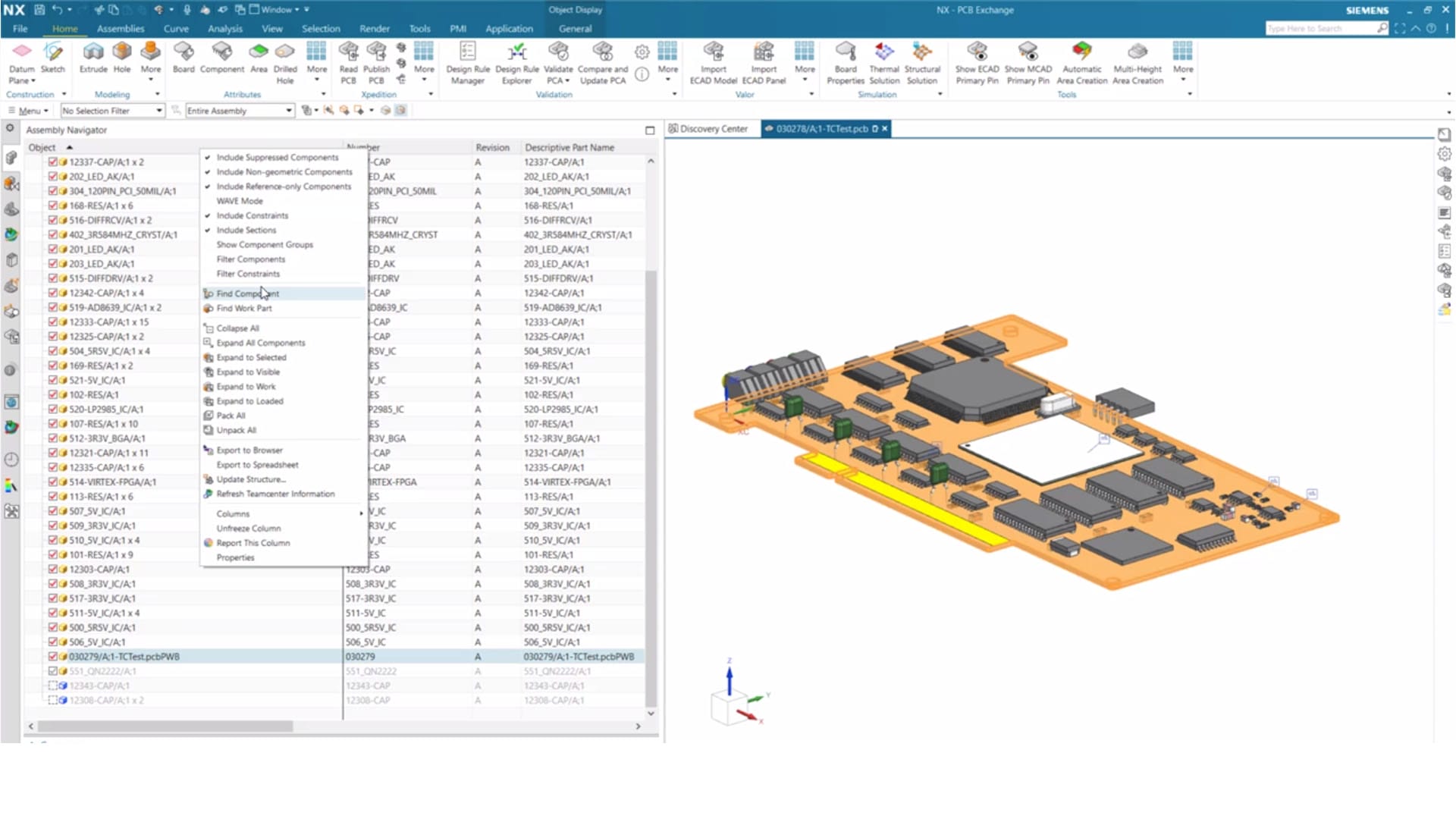Click the 030278/A:1-TCTest.pcb tab
1456x819 pixels.
[x=818, y=128]
